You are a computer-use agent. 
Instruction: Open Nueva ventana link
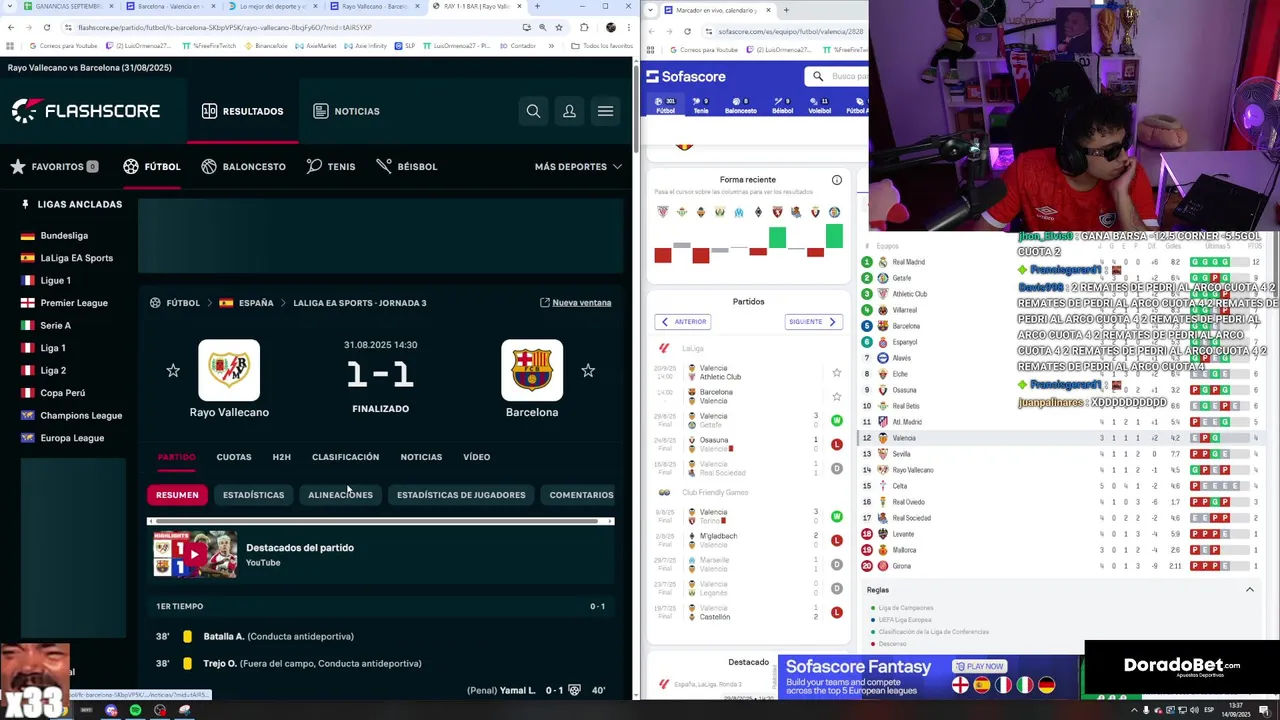[x=575, y=303]
